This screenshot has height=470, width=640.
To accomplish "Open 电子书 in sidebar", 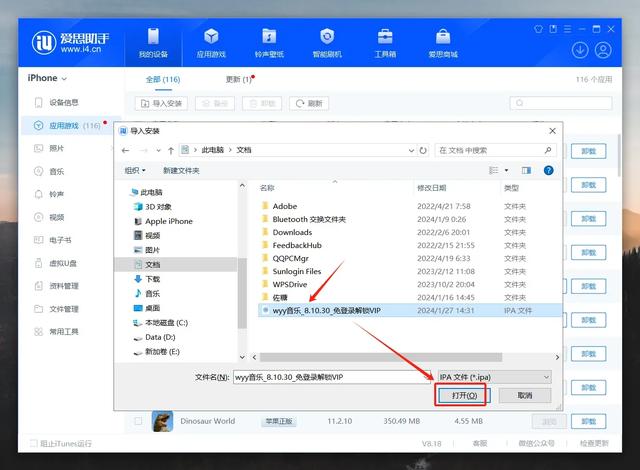I will click(53, 240).
